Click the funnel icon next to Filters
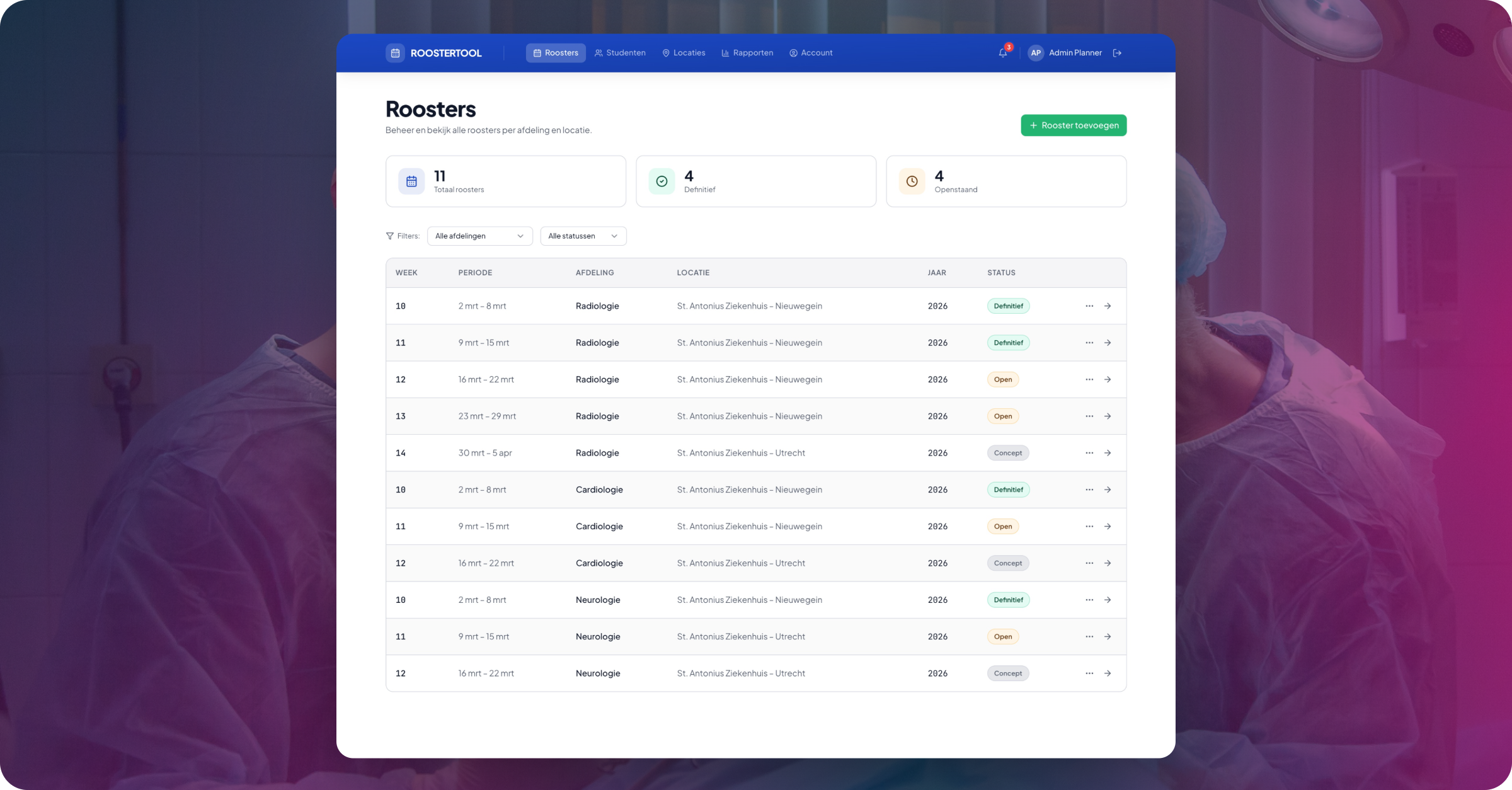The height and width of the screenshot is (790, 1512). [x=390, y=236]
